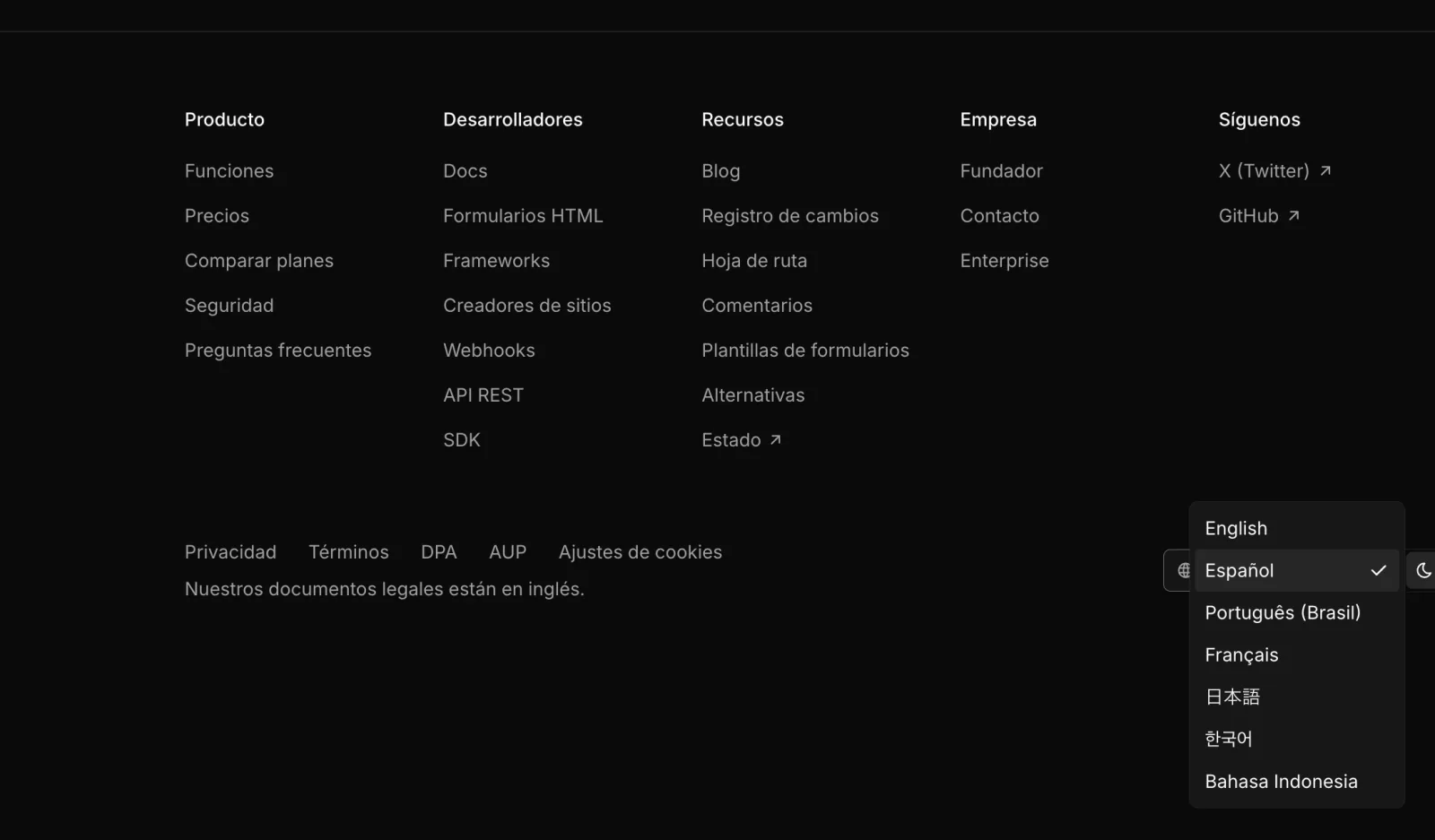Screen dimensions: 1435x840
Task: Choose Español in the language menu
Action: pyautogui.click(x=1297, y=570)
